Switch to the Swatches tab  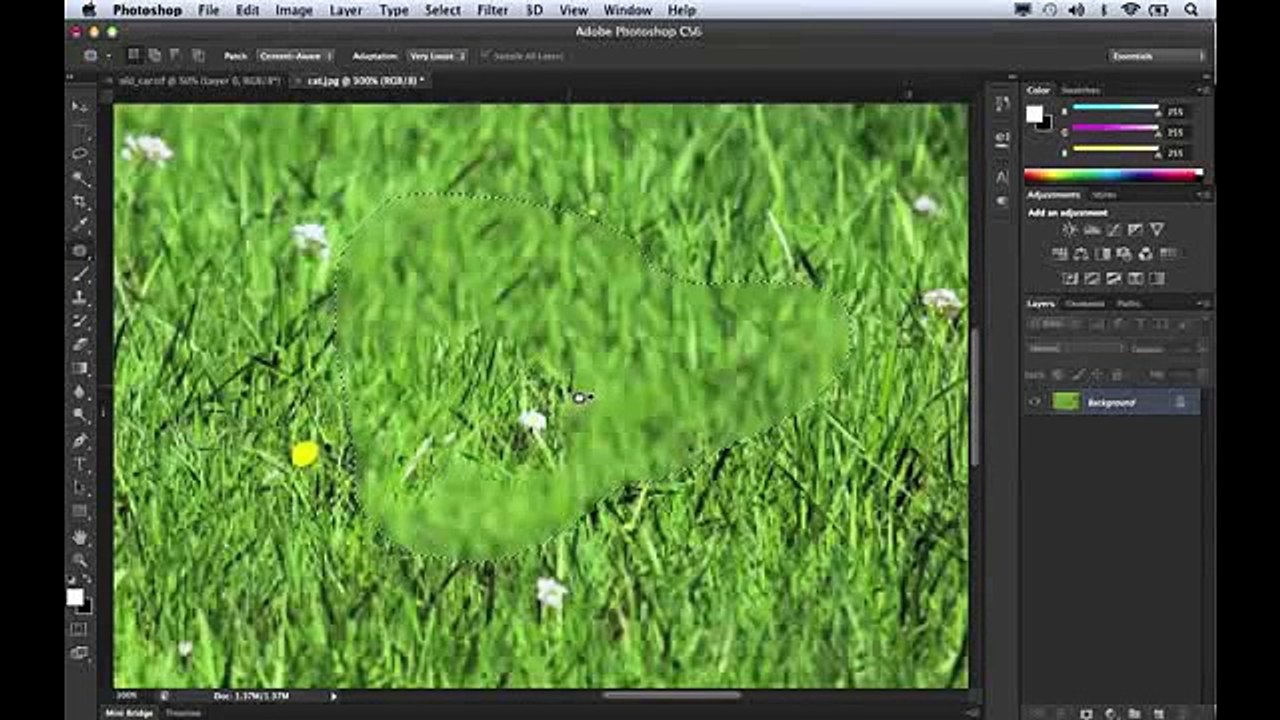point(1080,90)
